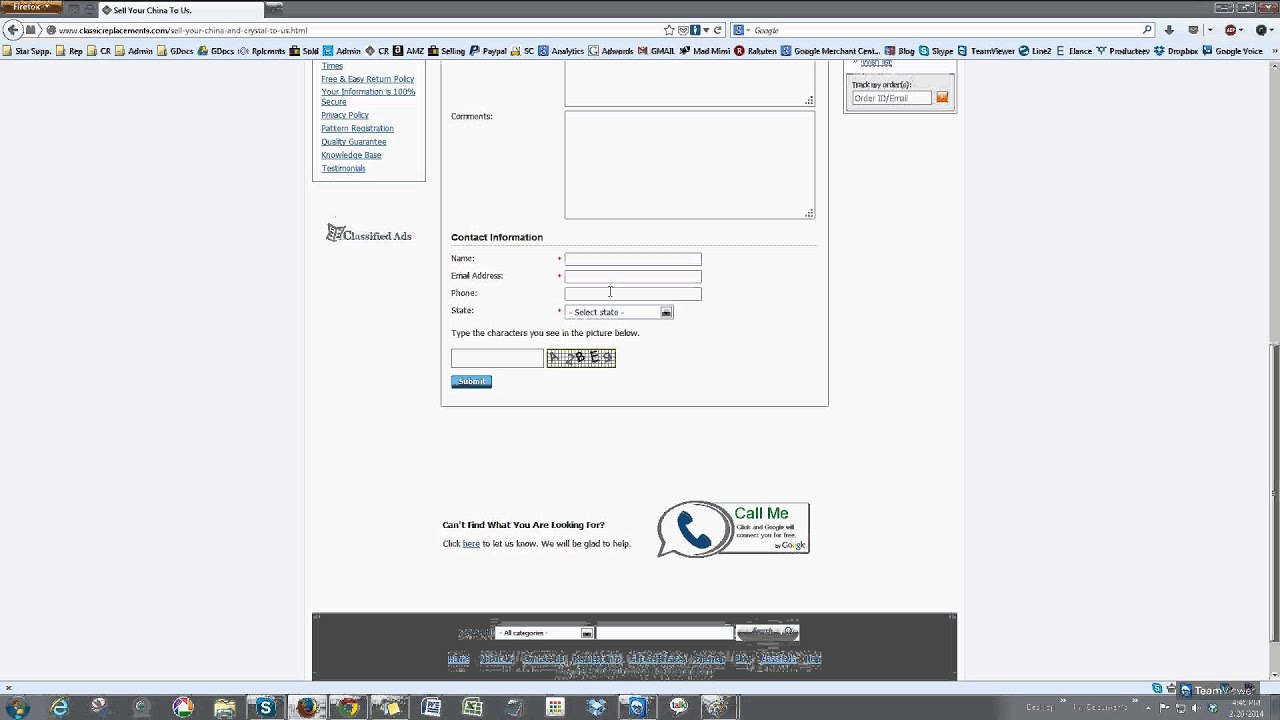Open the Analytics bookmark
The width and height of the screenshot is (1280, 720).
560,51
